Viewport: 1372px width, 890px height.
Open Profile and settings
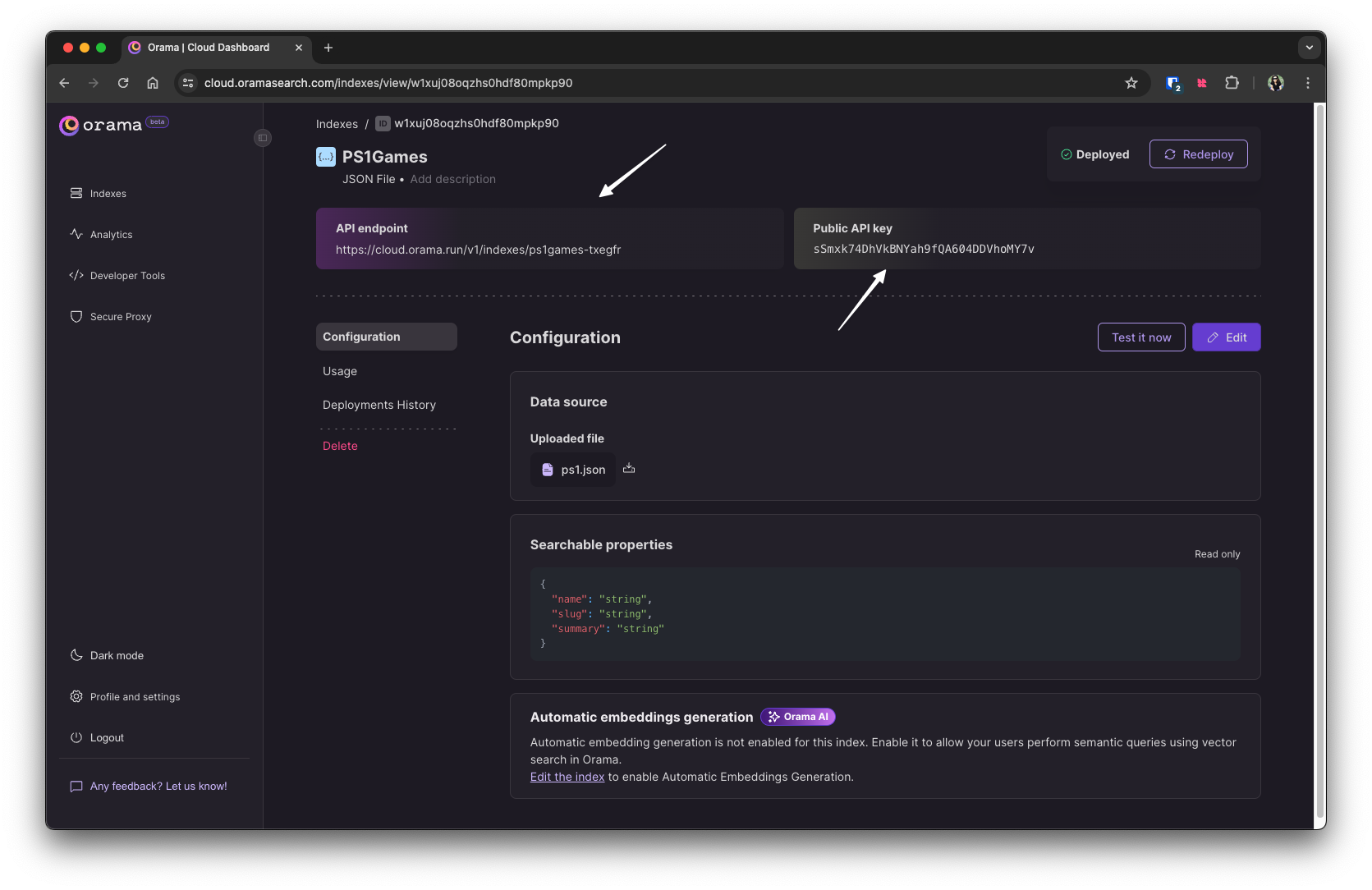click(125, 696)
